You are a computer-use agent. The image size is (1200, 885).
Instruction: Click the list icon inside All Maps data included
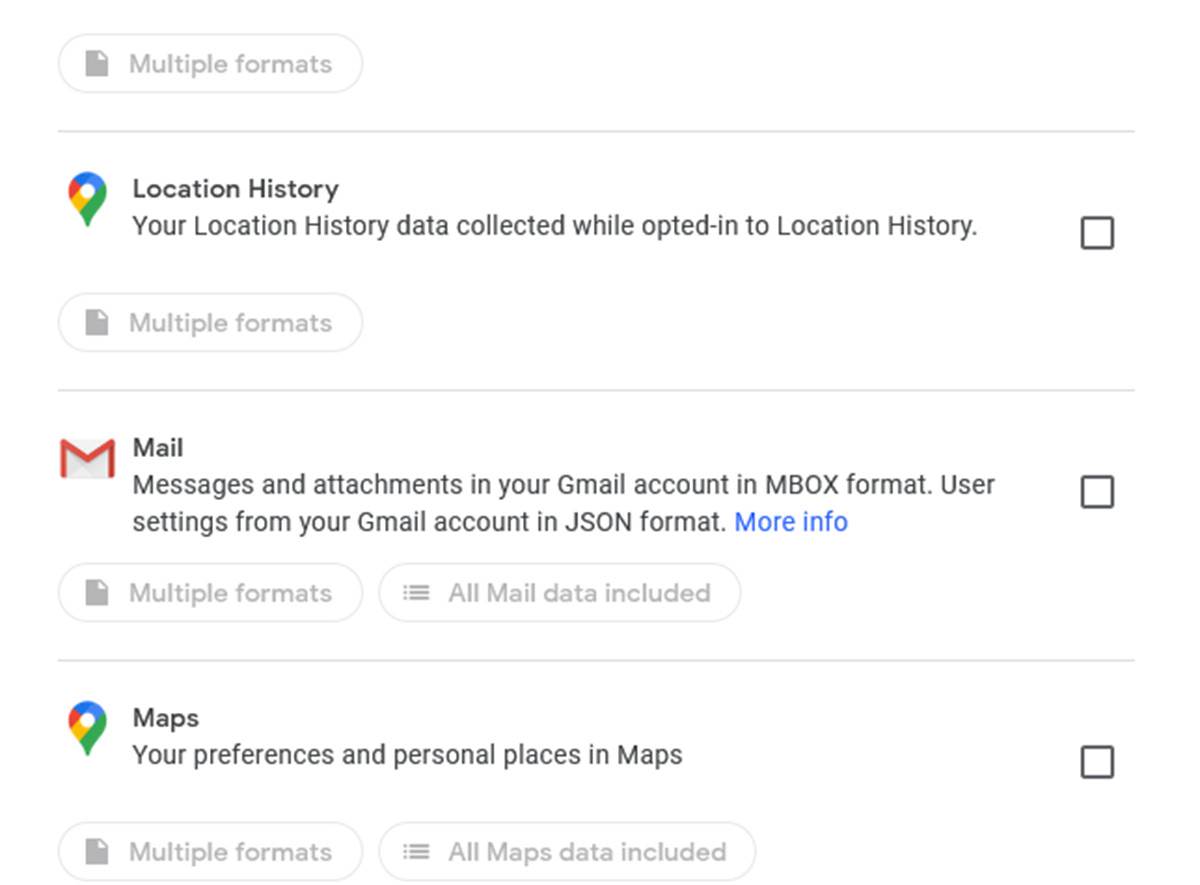click(x=415, y=852)
